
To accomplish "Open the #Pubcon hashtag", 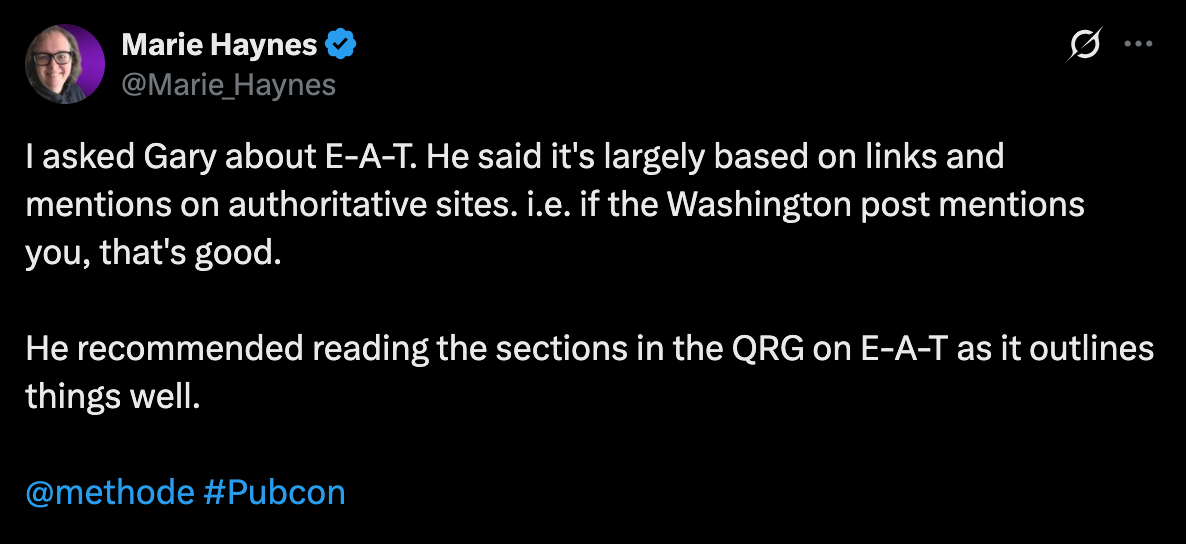I will tap(275, 493).
